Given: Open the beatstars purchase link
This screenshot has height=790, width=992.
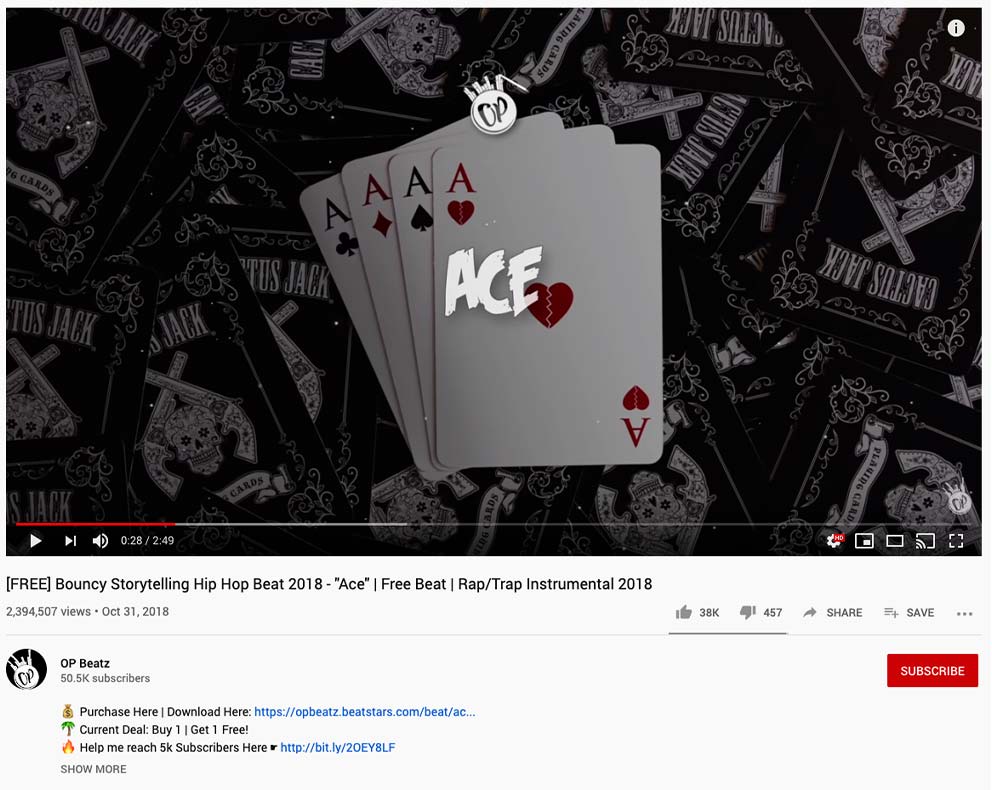Looking at the screenshot, I should pyautogui.click(x=364, y=712).
